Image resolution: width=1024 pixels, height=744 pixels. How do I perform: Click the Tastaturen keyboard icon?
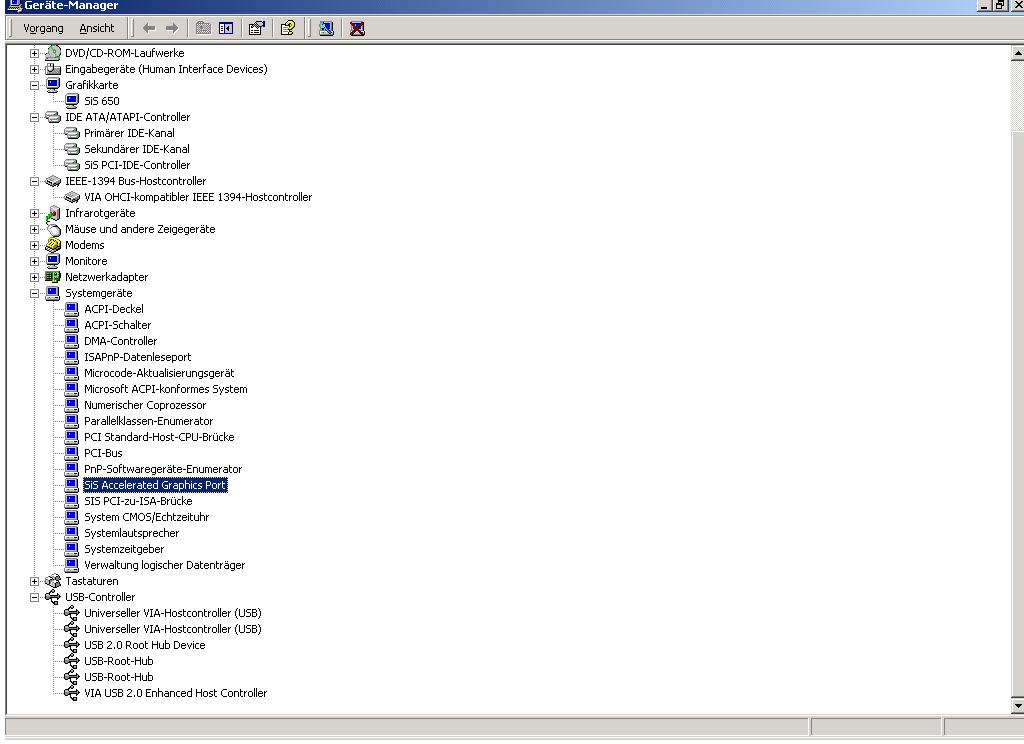click(x=53, y=581)
